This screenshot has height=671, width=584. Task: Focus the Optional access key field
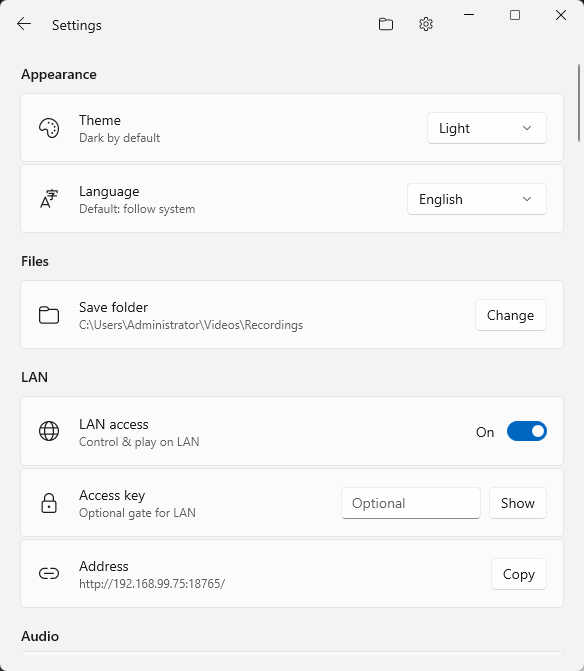[411, 503]
